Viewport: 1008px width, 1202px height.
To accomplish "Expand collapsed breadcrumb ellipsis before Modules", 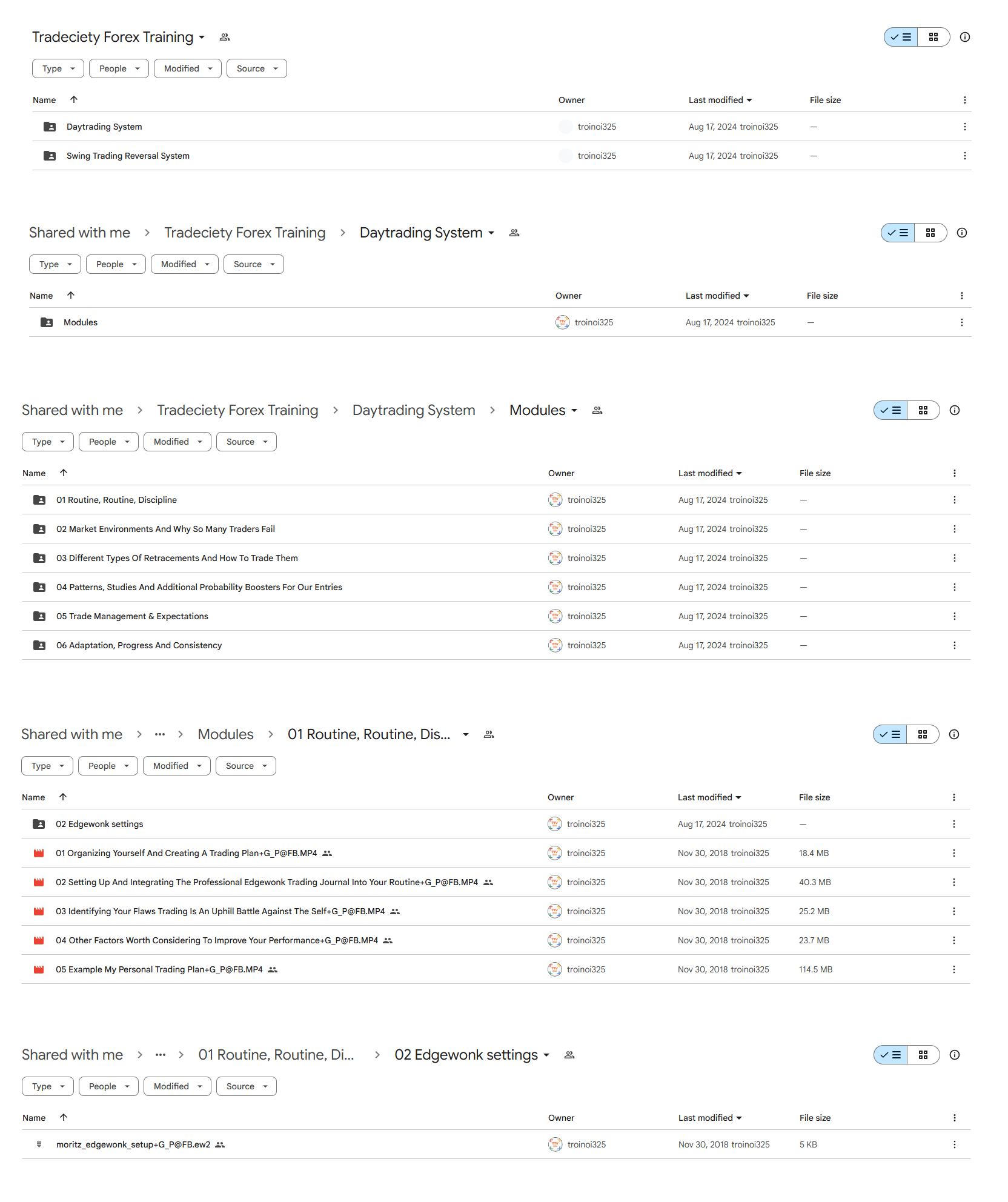I will (160, 734).
